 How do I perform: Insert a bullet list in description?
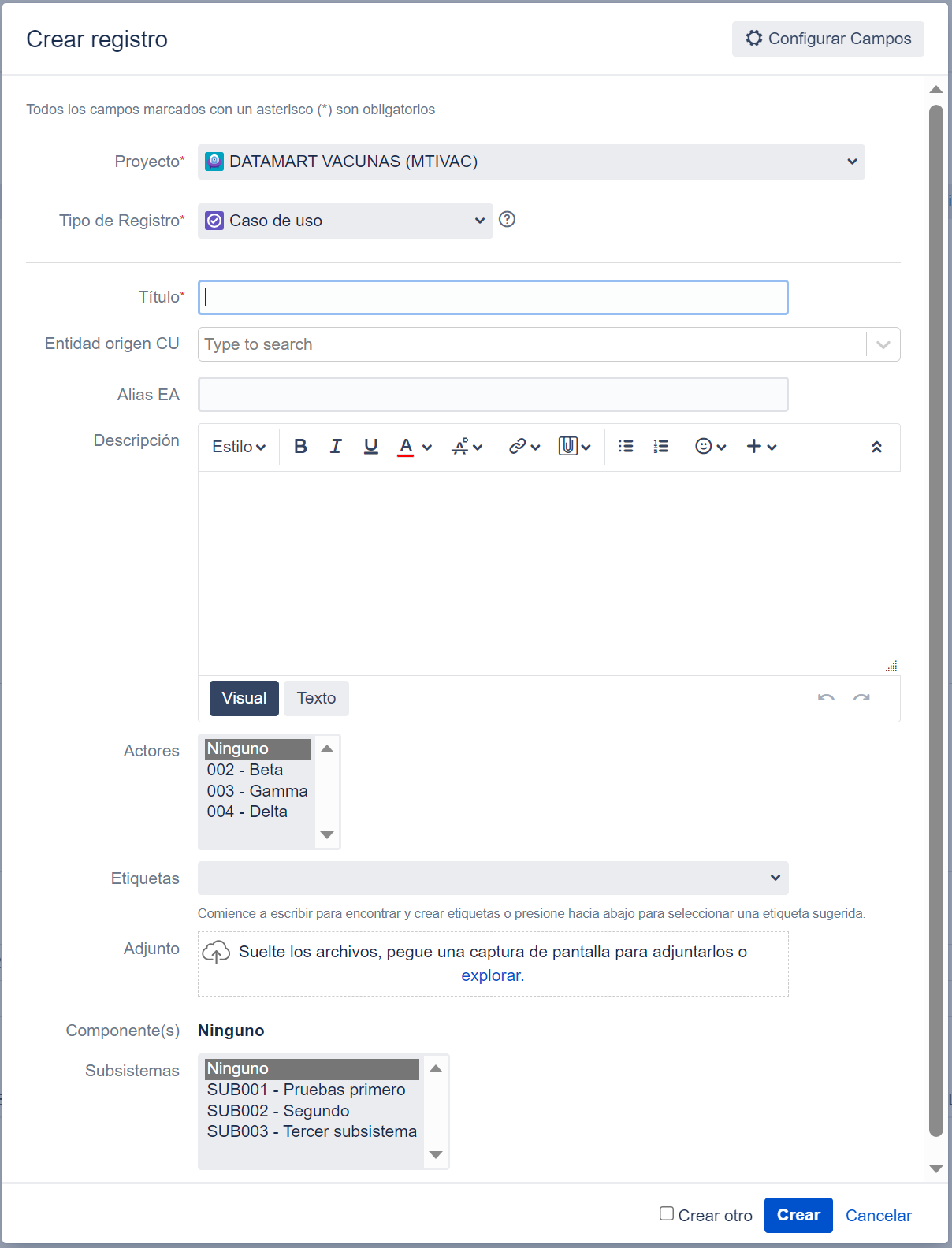626,447
